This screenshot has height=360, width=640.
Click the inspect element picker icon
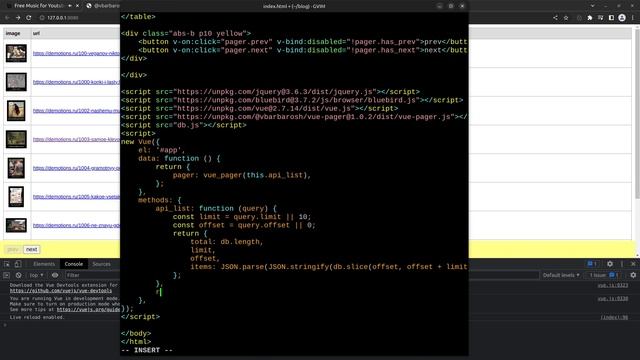[7, 264]
